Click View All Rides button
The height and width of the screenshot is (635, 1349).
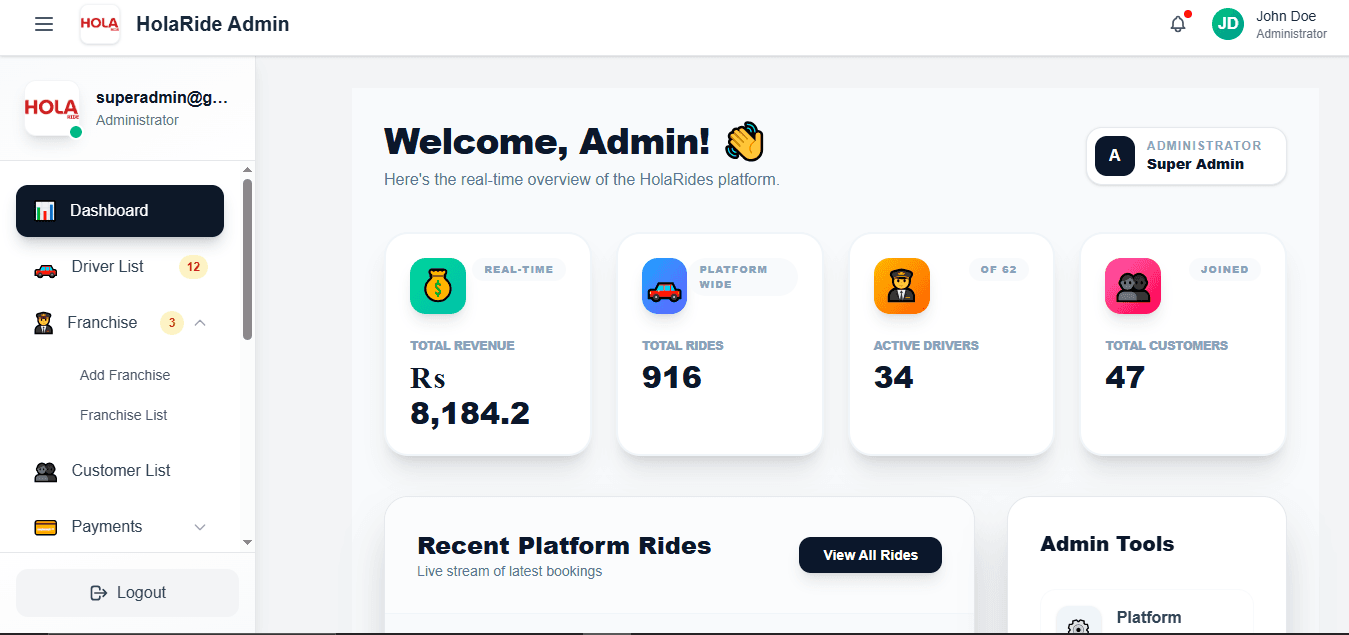[870, 555]
